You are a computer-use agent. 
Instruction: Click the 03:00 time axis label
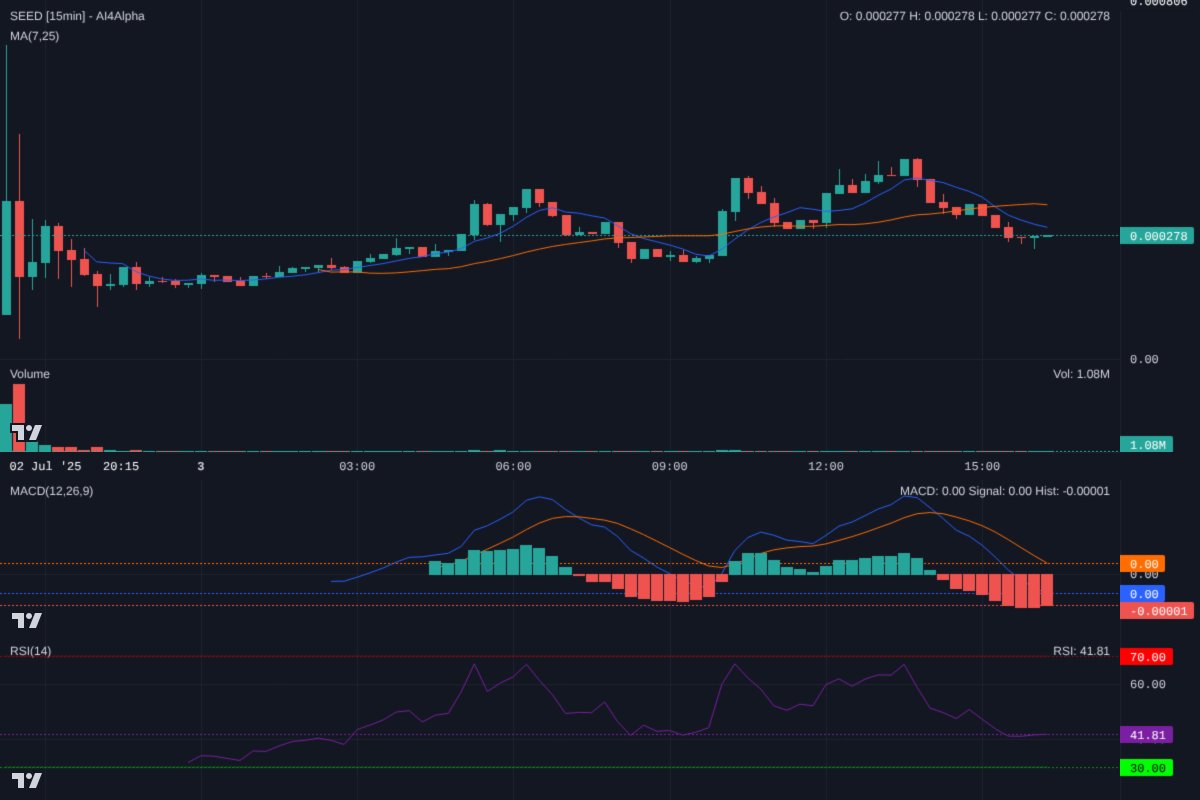(x=357, y=466)
